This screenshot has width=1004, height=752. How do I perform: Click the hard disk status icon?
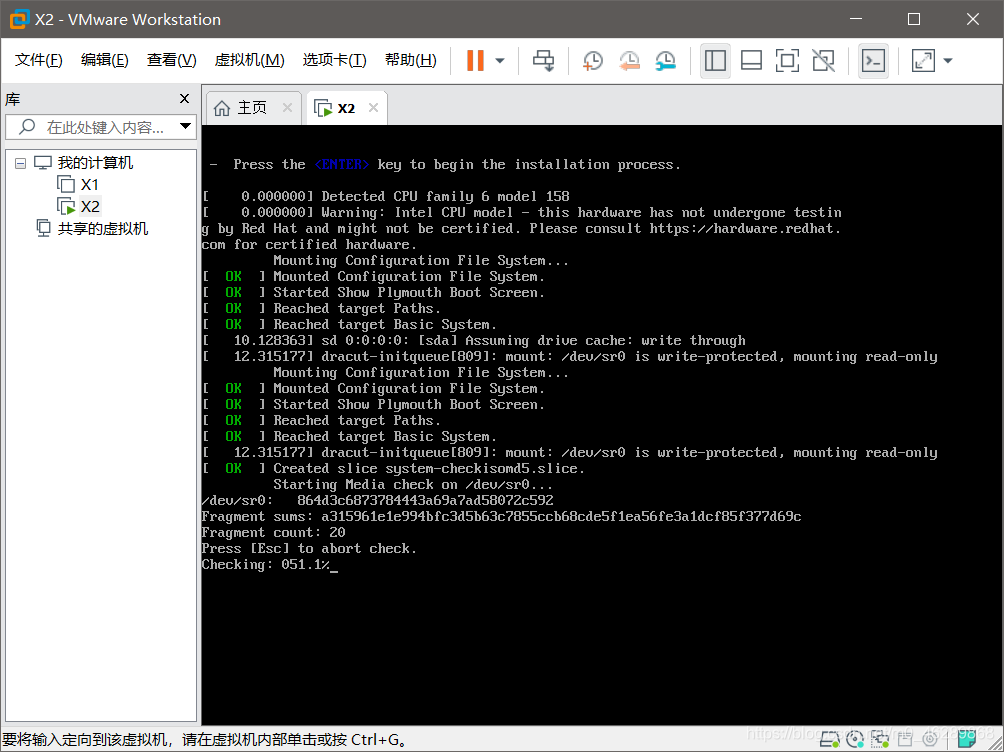point(830,739)
